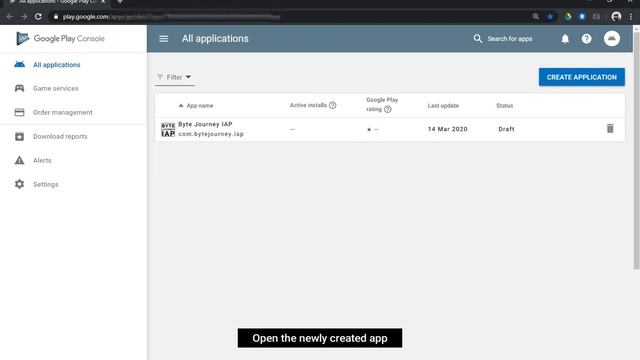
Task: Open the help question mark icon
Action: pyautogui.click(x=587, y=39)
